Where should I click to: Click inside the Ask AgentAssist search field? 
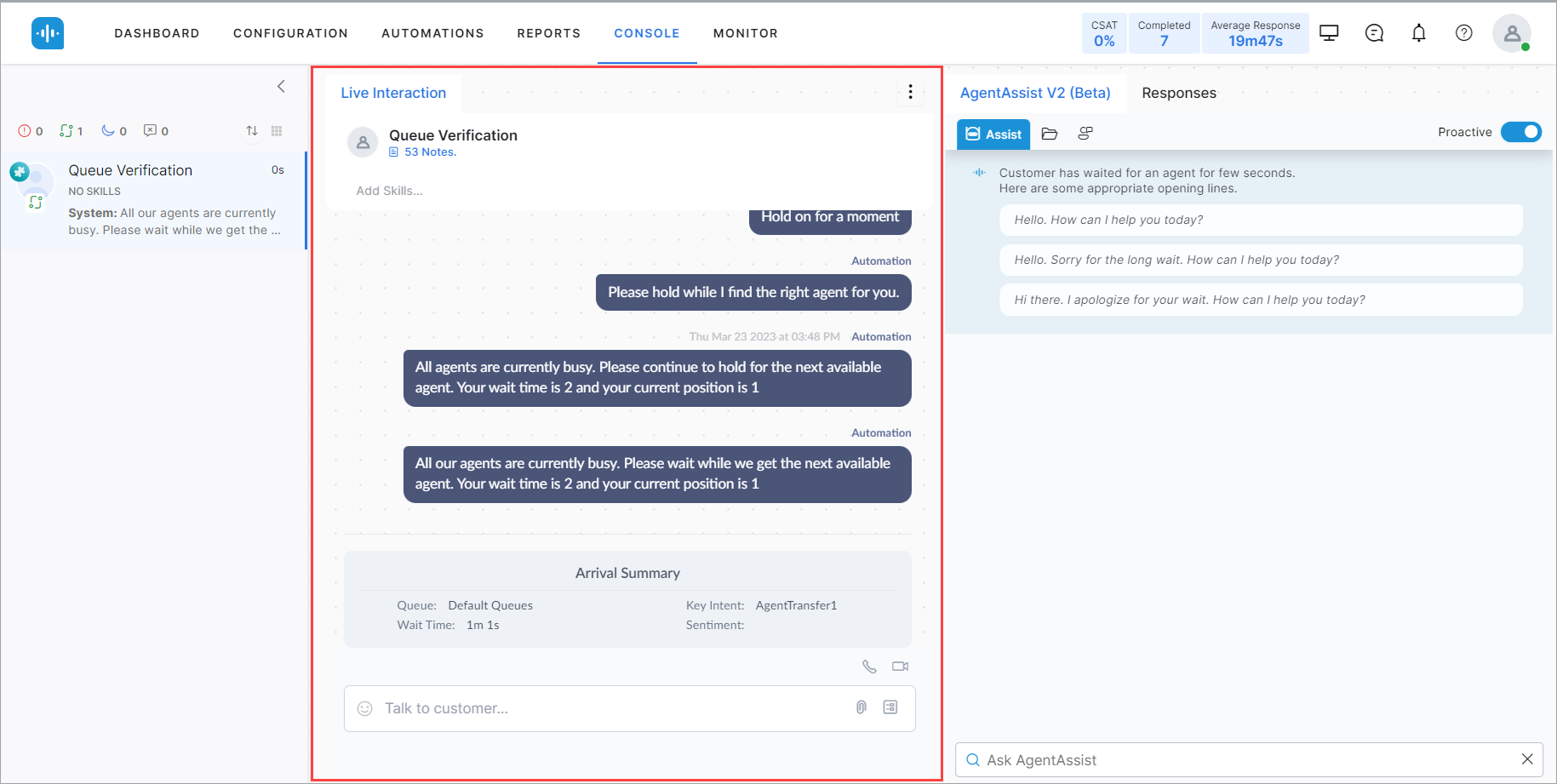pos(1192,759)
